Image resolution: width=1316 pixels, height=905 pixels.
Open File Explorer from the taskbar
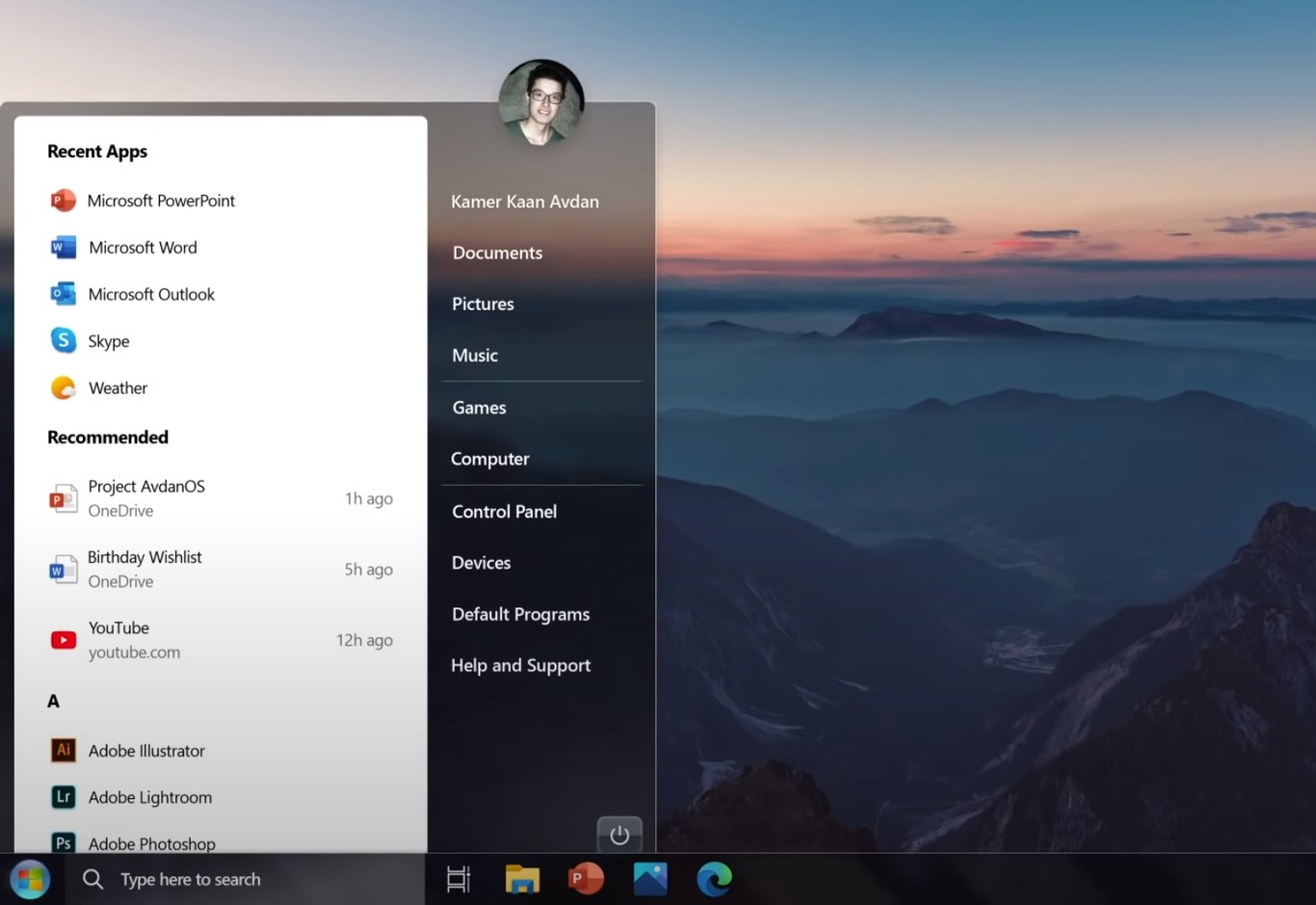point(522,879)
